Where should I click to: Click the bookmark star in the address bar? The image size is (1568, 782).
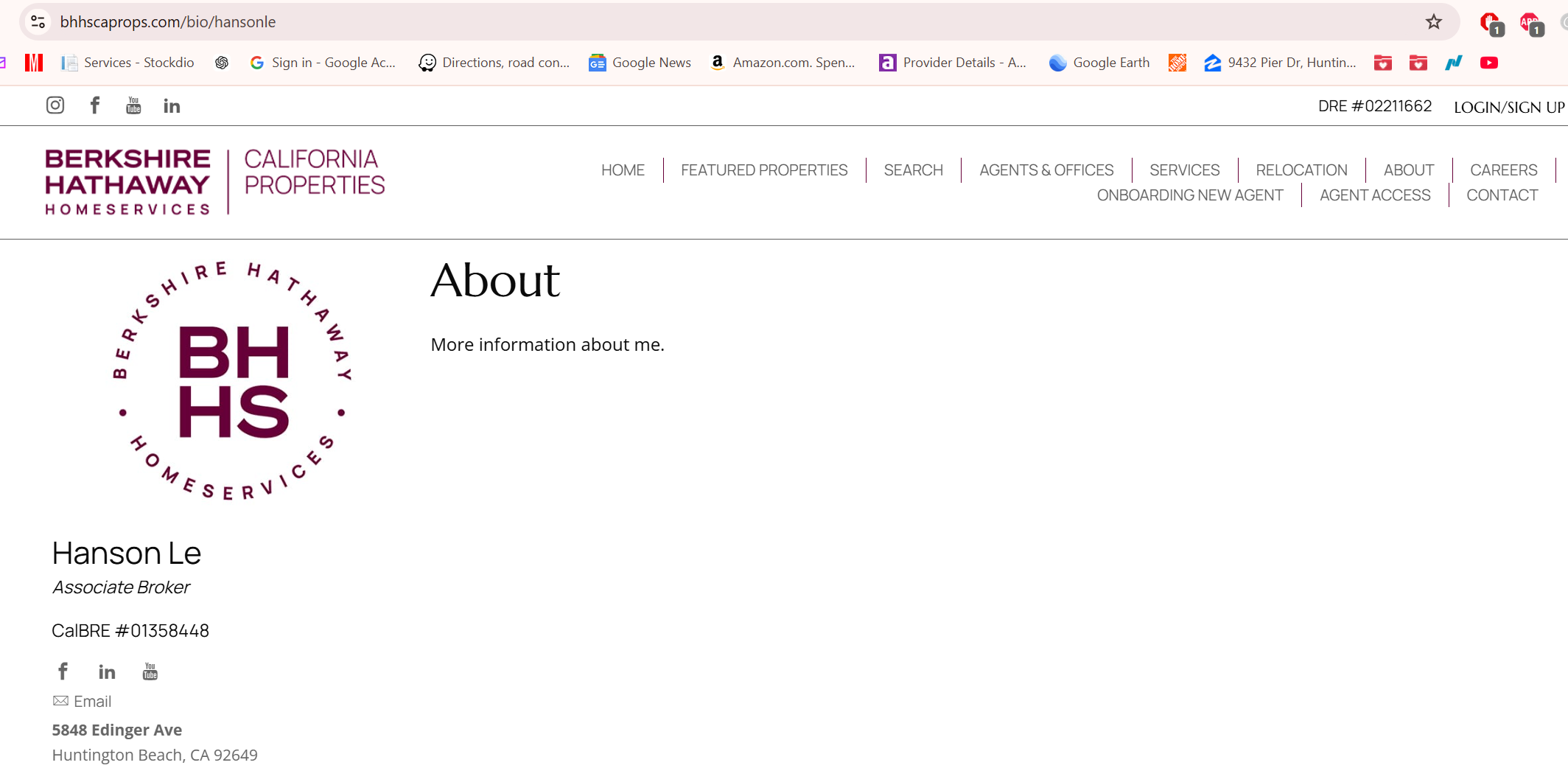coord(1433,21)
